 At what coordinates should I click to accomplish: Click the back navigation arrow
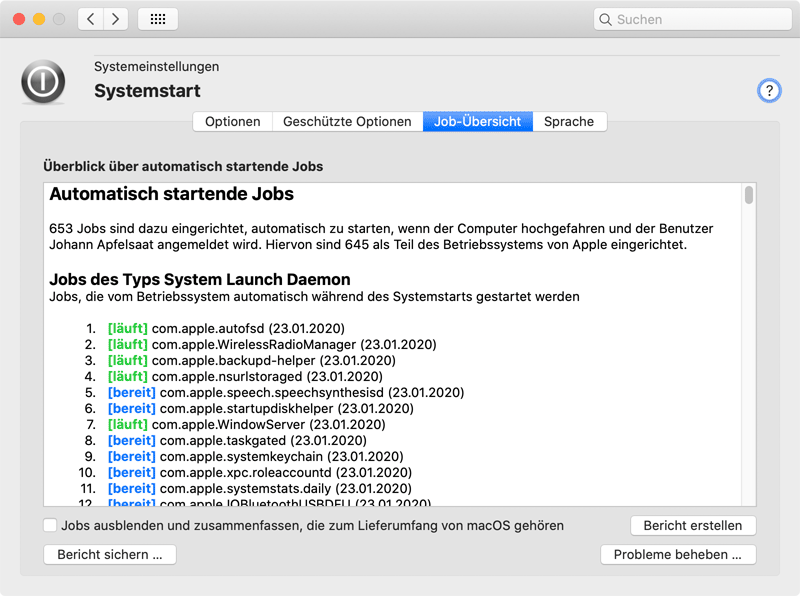click(91, 19)
